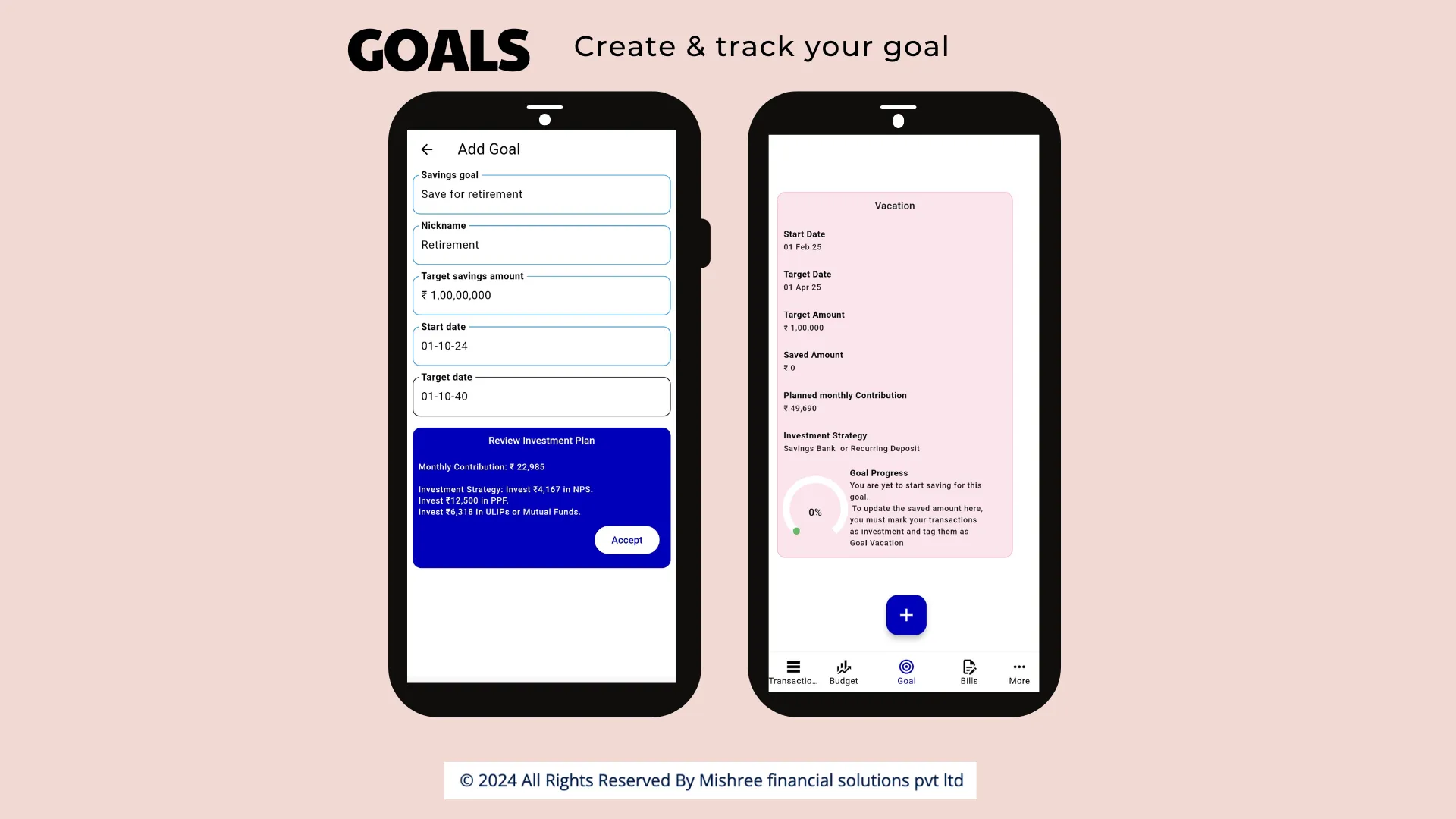Viewport: 1456px width, 819px height.
Task: Click Review Investment Plan button
Action: click(x=541, y=440)
